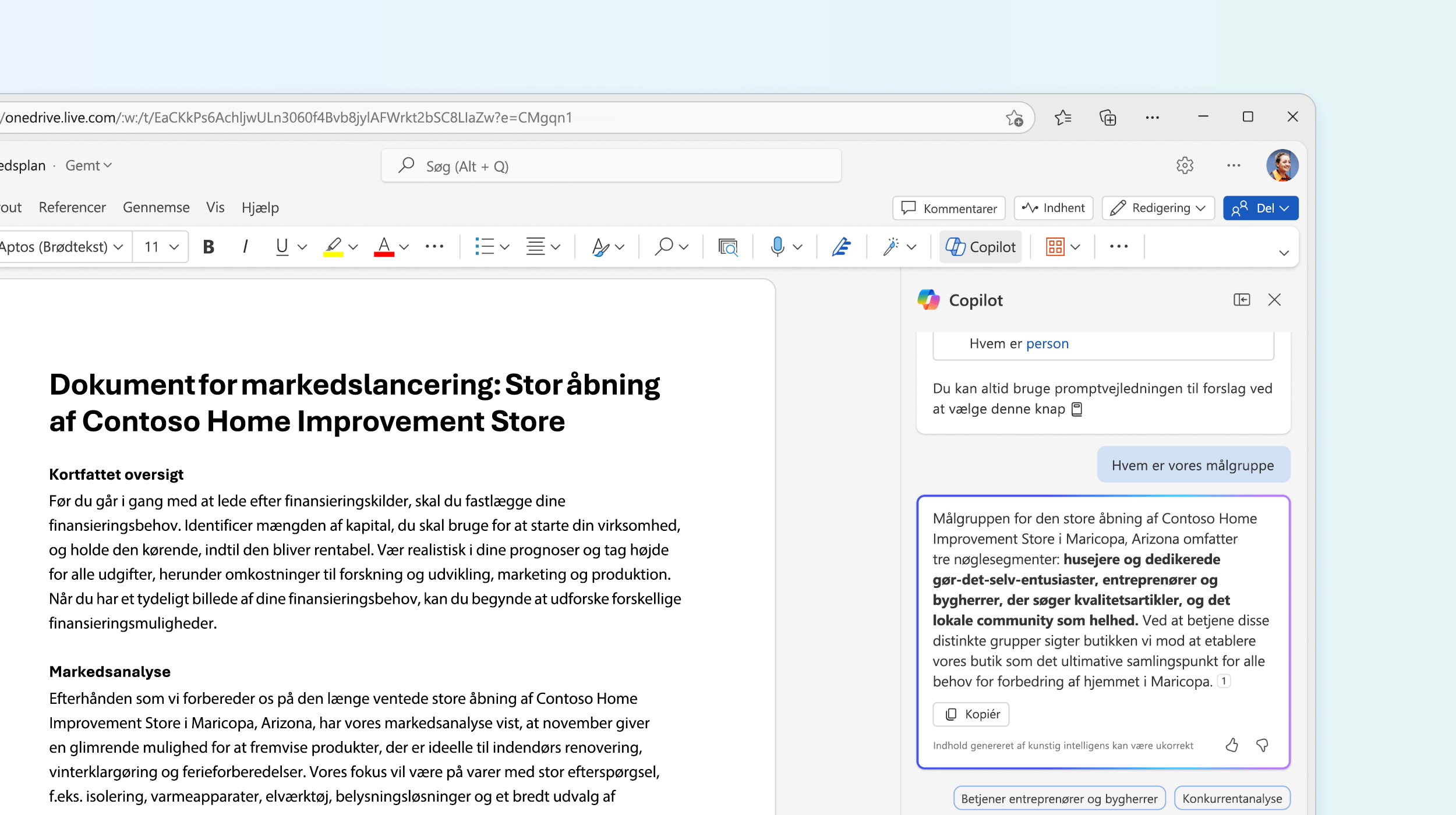Click the search box Søg
This screenshot has height=815, width=1456.
[x=612, y=166]
